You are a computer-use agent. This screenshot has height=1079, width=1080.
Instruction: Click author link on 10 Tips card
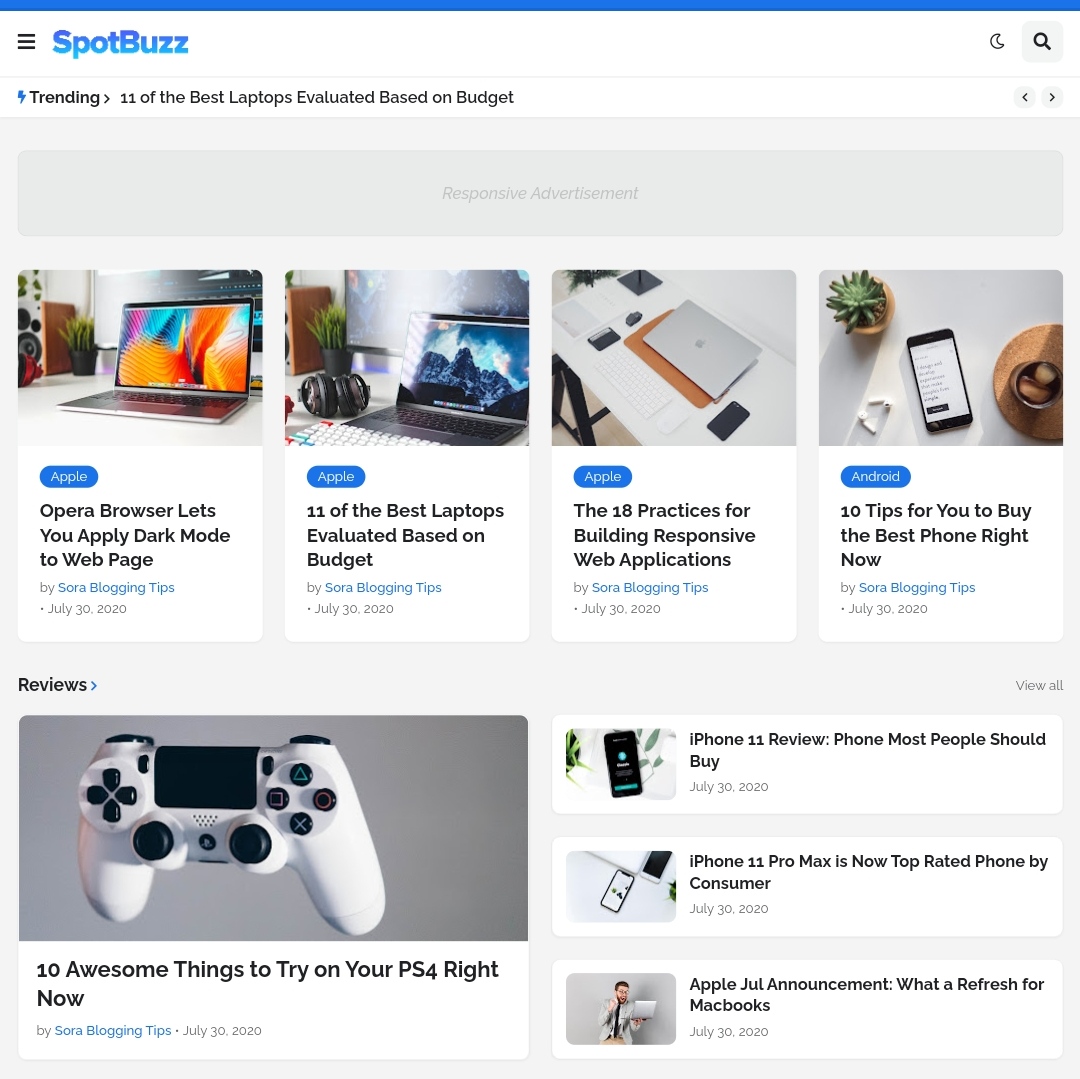pos(917,587)
